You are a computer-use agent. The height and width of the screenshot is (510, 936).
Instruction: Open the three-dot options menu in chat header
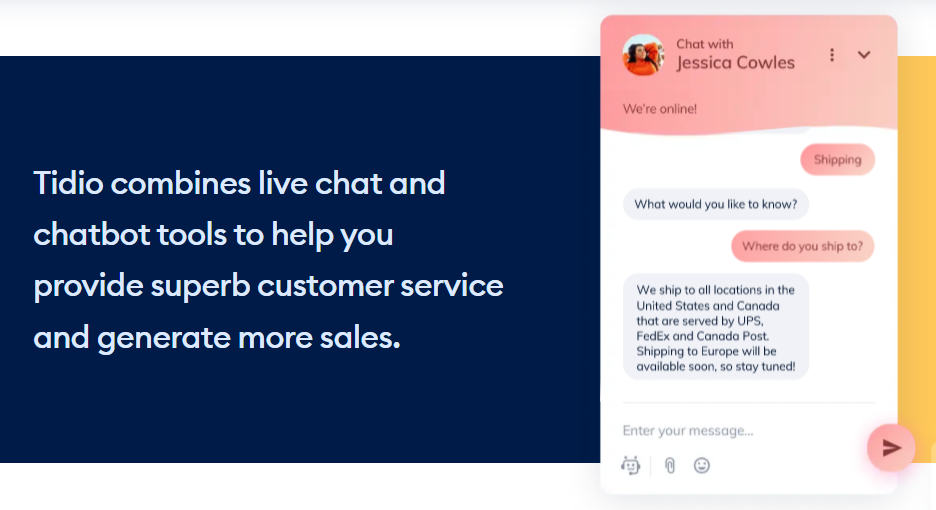point(832,55)
